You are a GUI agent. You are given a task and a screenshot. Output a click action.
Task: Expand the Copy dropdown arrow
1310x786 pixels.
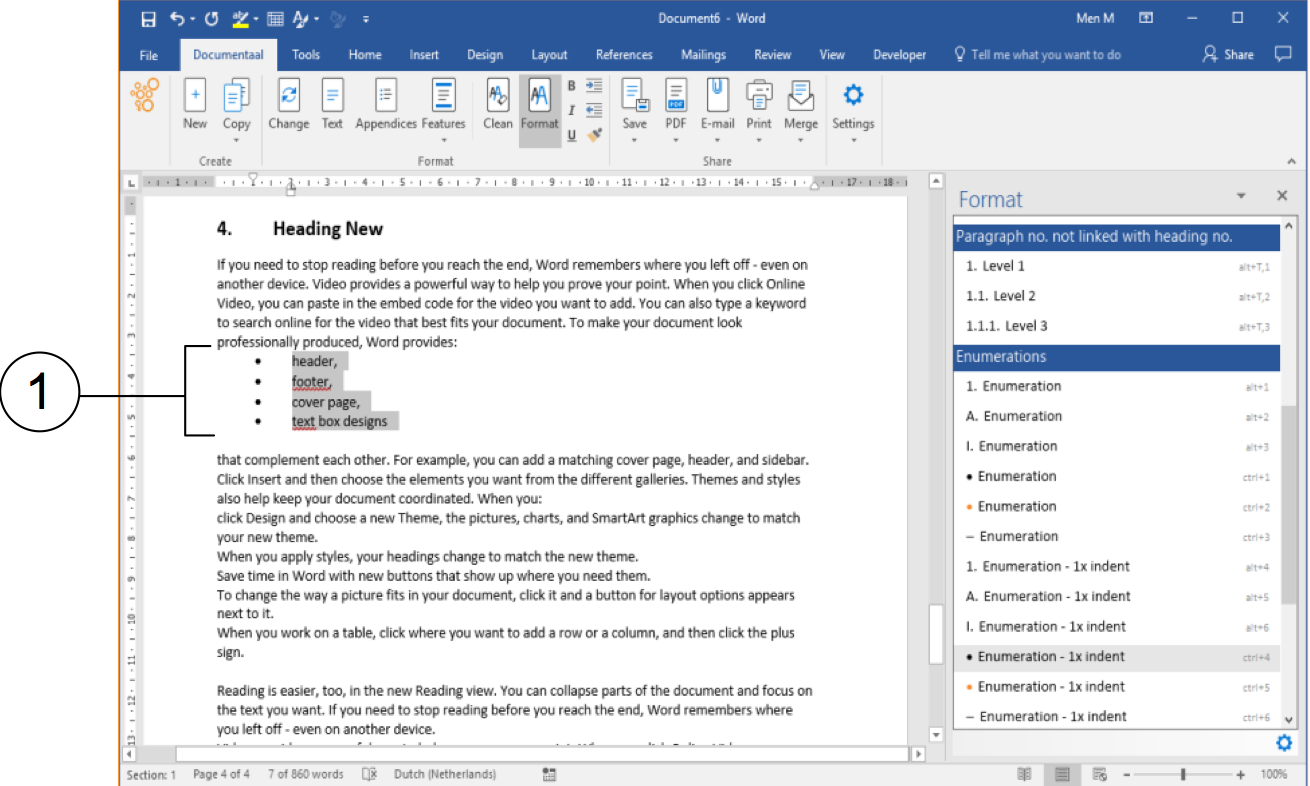(x=236, y=140)
